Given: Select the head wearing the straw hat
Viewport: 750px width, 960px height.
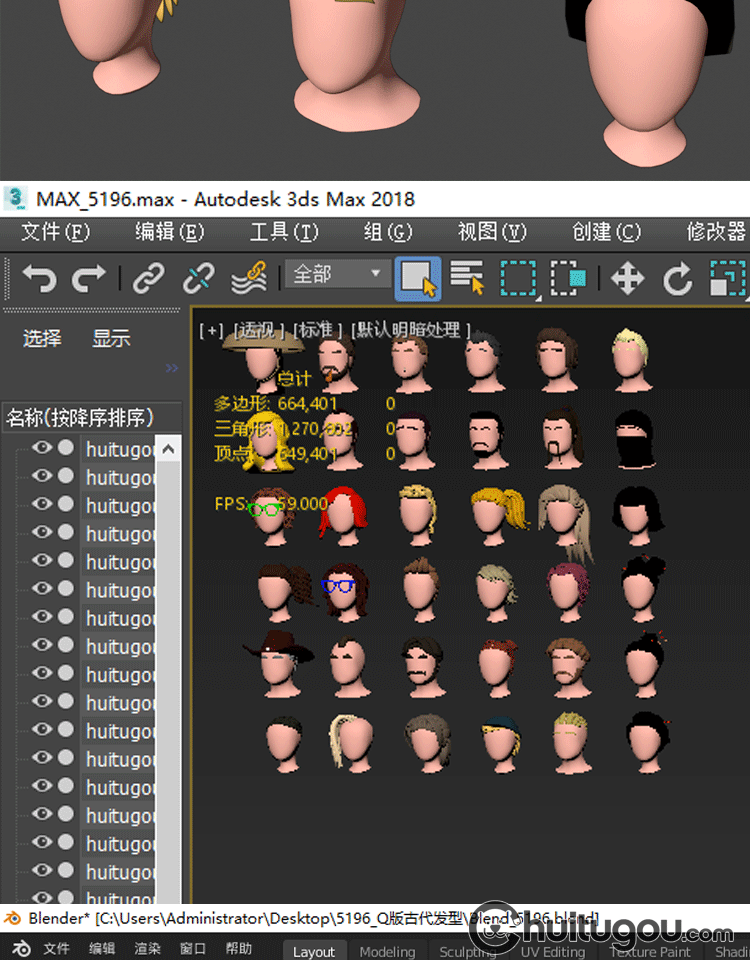Looking at the screenshot, I should click(x=263, y=361).
